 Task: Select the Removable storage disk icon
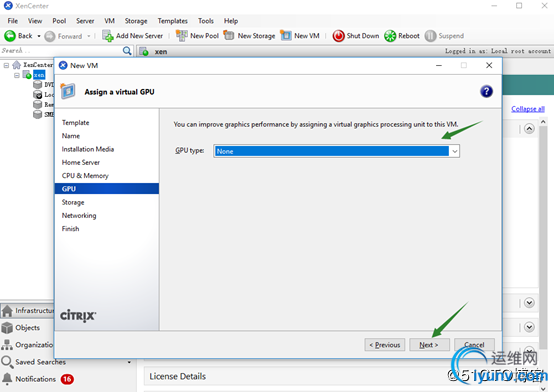coord(37,104)
